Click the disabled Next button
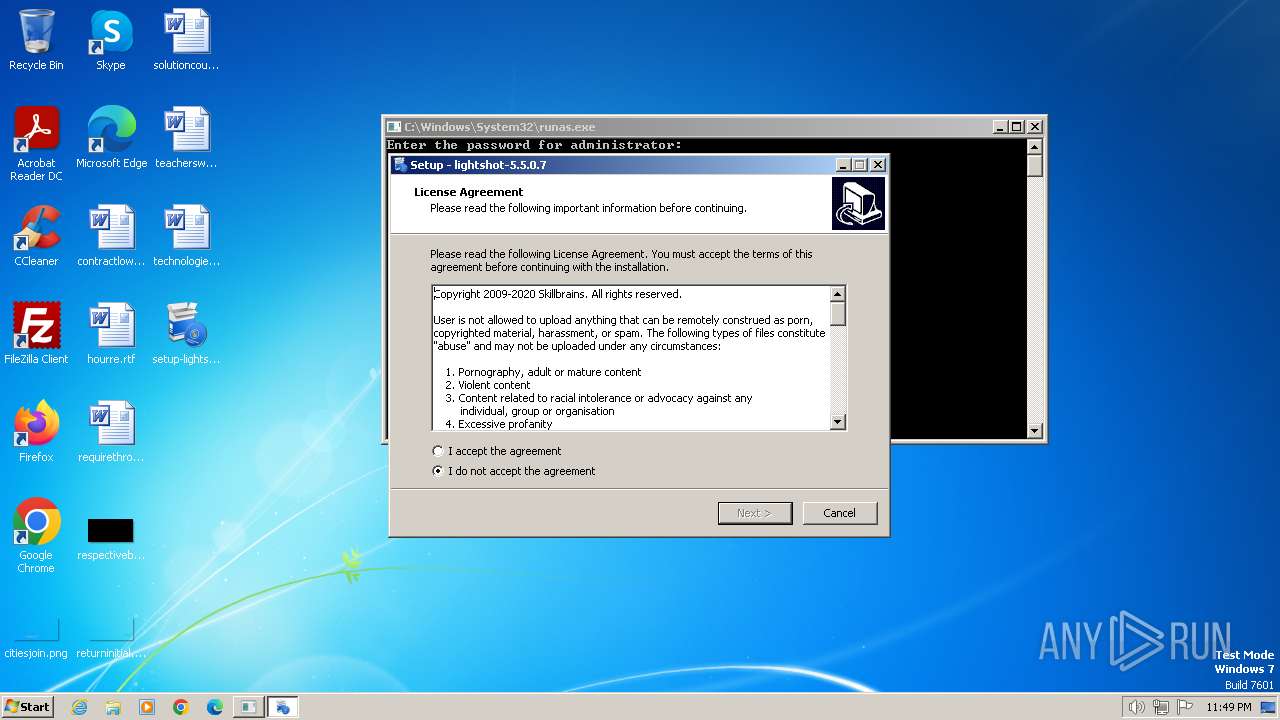The height and width of the screenshot is (720, 1280). [x=755, y=513]
